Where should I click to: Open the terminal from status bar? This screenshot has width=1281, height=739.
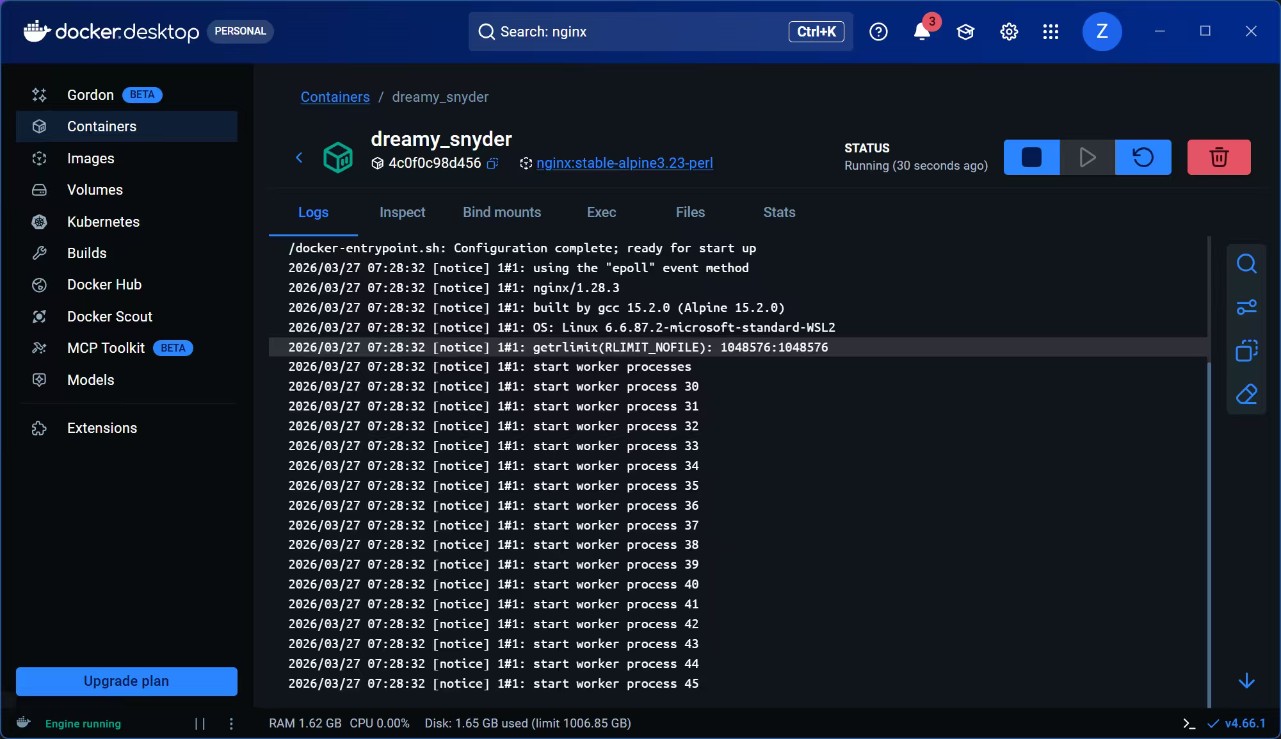point(1189,723)
